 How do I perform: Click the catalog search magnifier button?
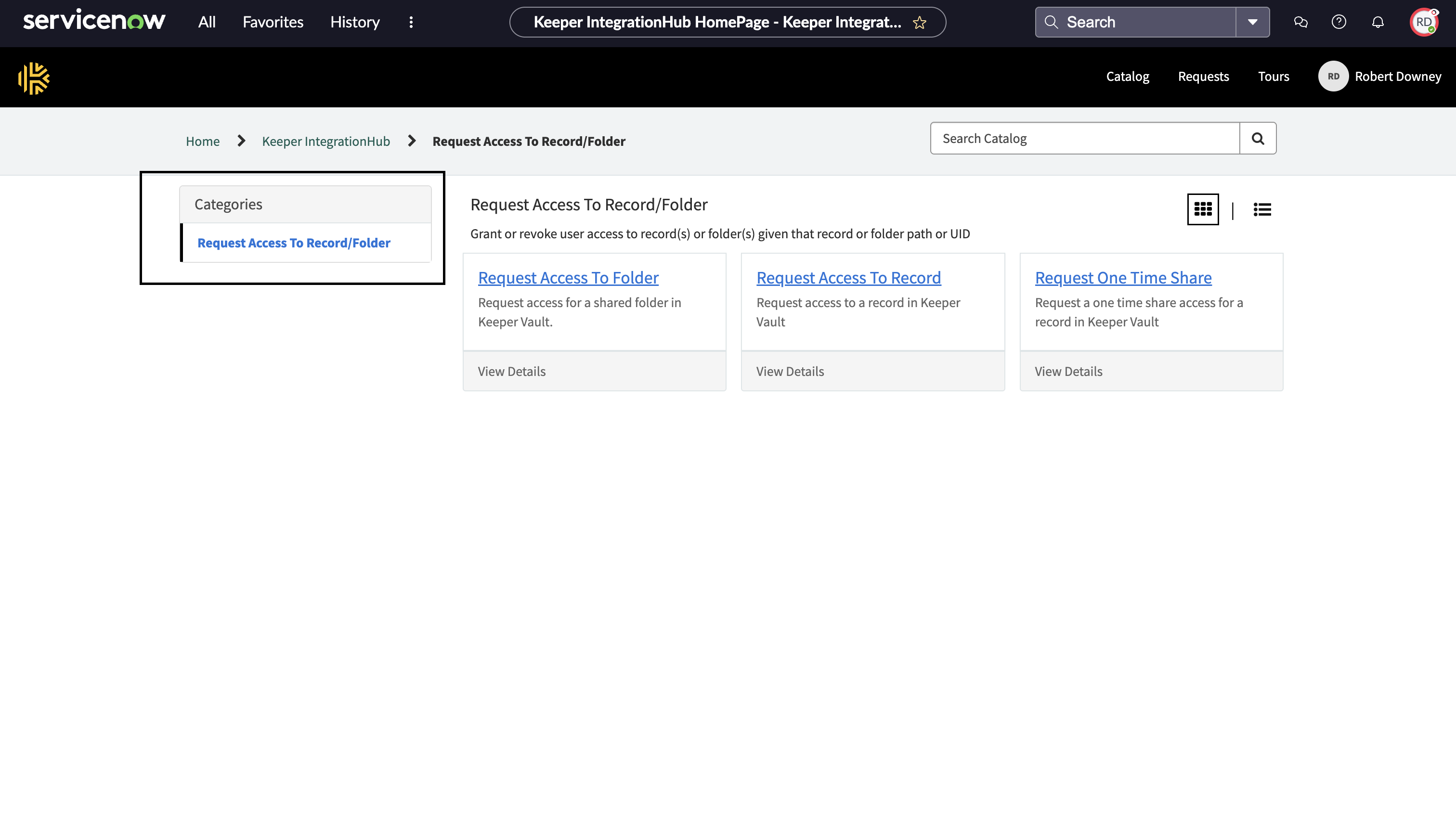[x=1258, y=139]
